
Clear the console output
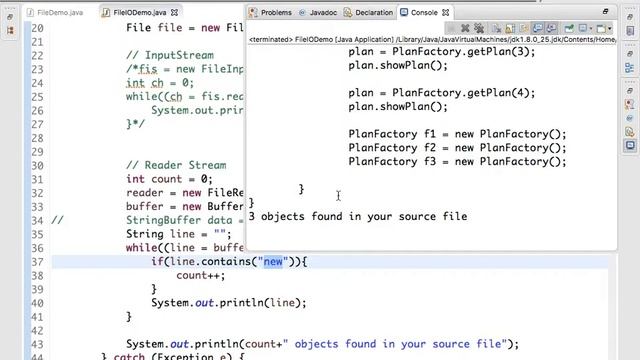[x=496, y=29]
